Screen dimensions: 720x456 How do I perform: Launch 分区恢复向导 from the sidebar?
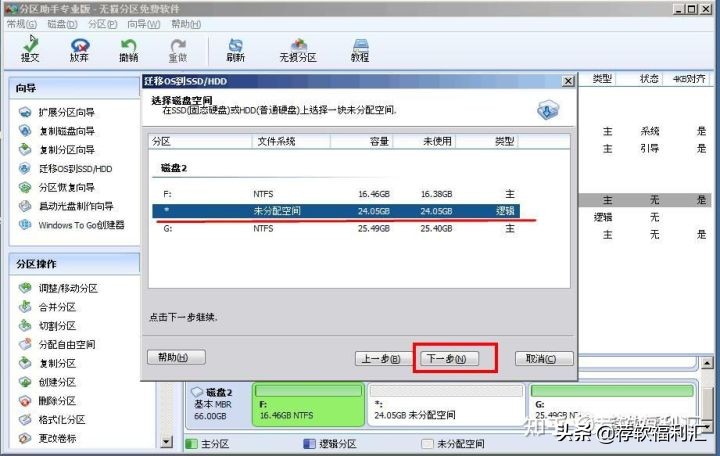tap(67, 187)
